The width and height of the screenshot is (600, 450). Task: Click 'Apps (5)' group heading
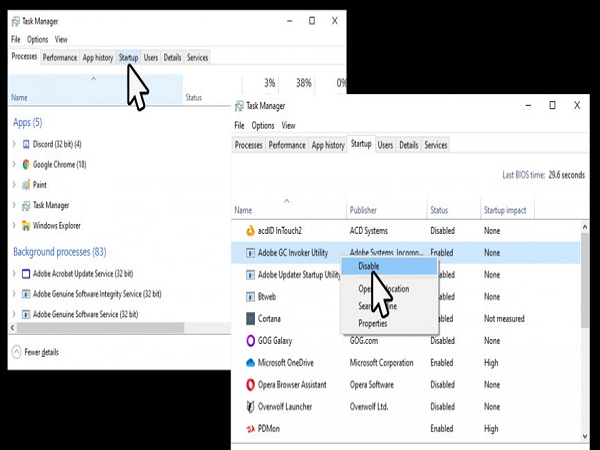(x=28, y=123)
